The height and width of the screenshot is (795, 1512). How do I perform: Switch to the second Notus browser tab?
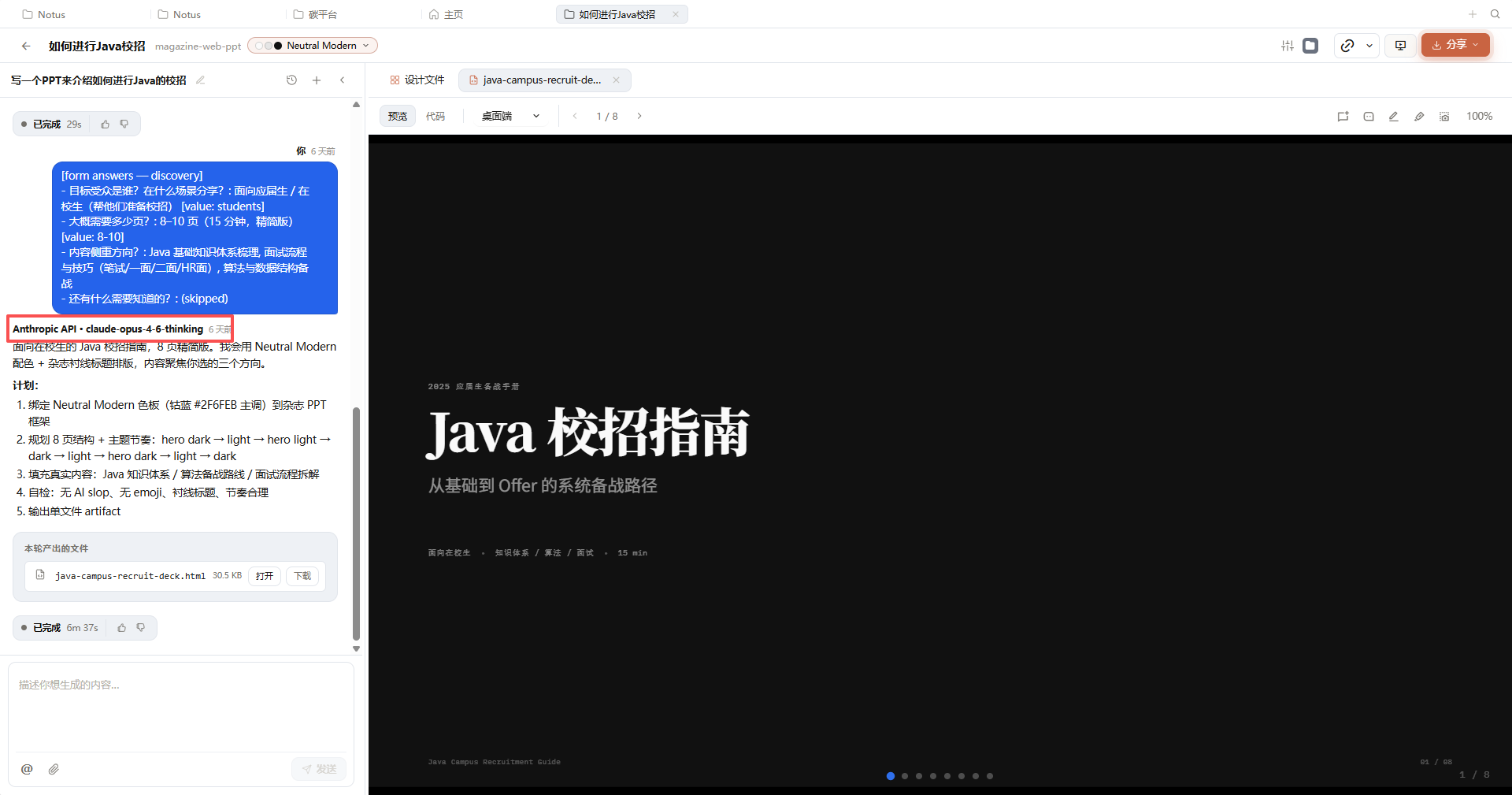[x=180, y=14]
